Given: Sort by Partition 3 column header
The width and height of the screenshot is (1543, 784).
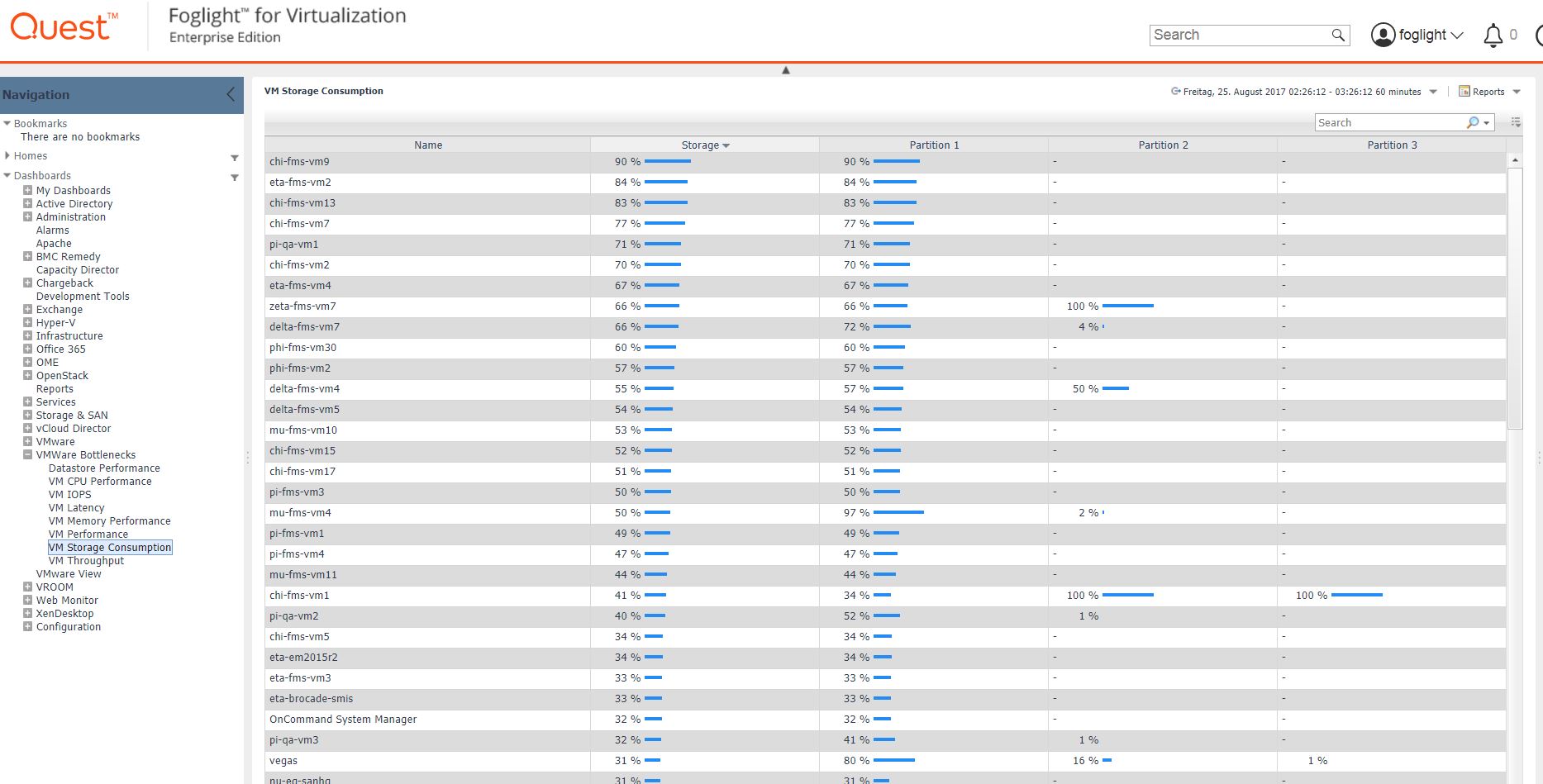Looking at the screenshot, I should (1392, 145).
